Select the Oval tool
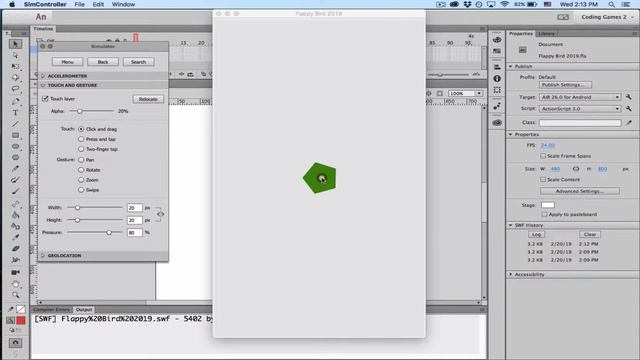 click(x=16, y=146)
